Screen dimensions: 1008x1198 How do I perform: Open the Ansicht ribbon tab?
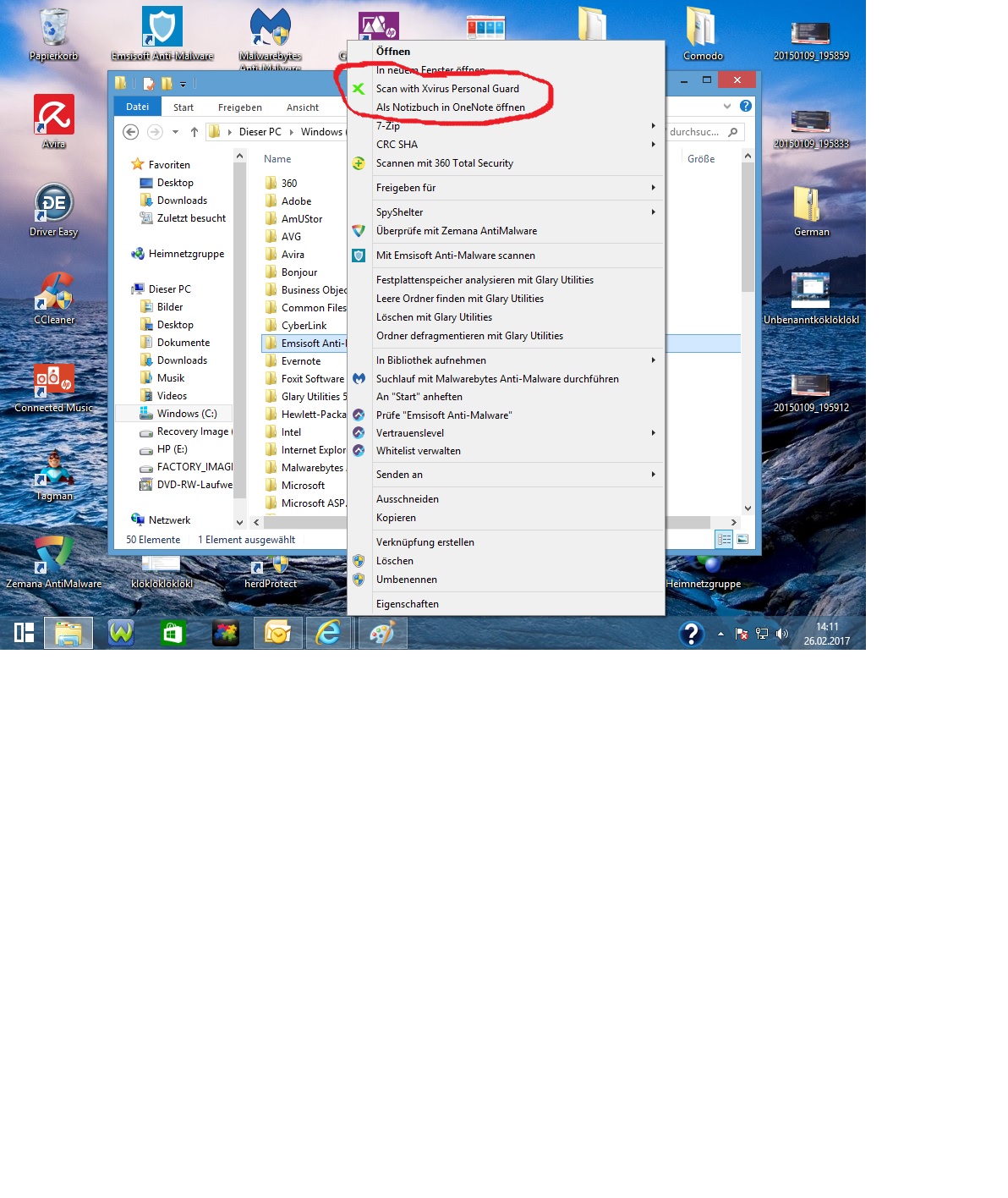pos(303,107)
